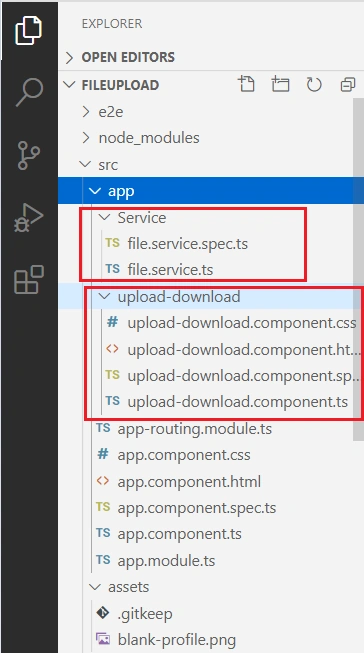
Task: Click the TS icon of app-routing.module.ts
Action: click(x=103, y=428)
